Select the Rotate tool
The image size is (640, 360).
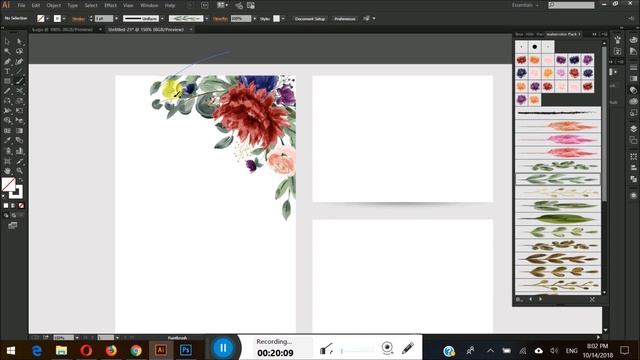pos(7,101)
